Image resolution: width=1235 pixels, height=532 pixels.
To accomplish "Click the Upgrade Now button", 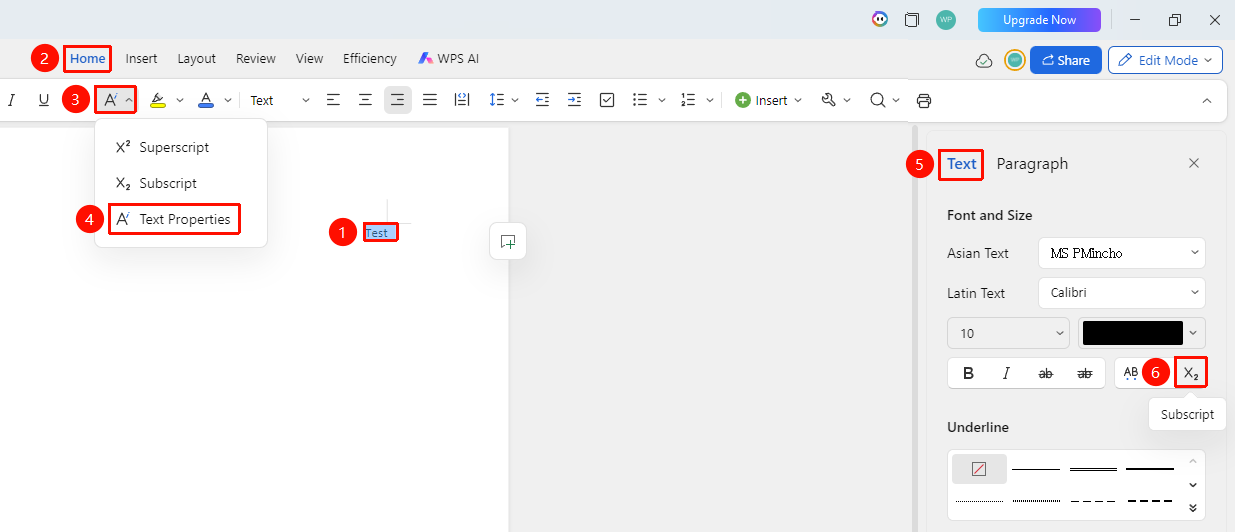I will 1039,20.
